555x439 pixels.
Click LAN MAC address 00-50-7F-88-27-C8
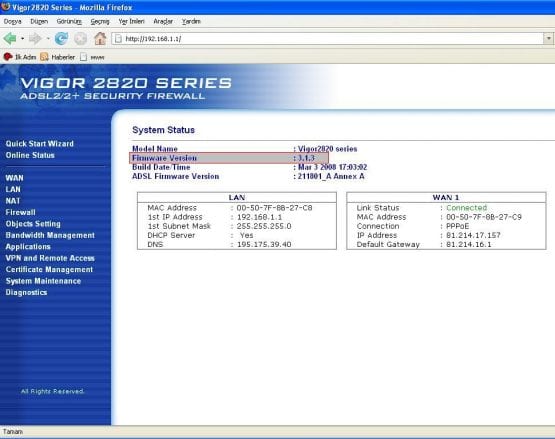(274, 208)
